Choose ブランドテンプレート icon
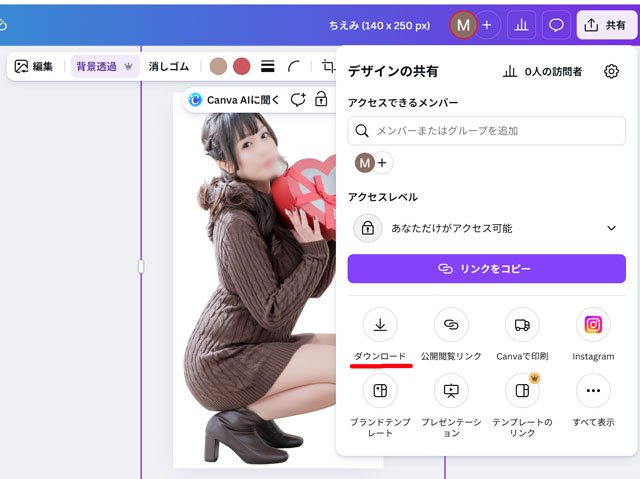This screenshot has width=640, height=479. click(380, 390)
